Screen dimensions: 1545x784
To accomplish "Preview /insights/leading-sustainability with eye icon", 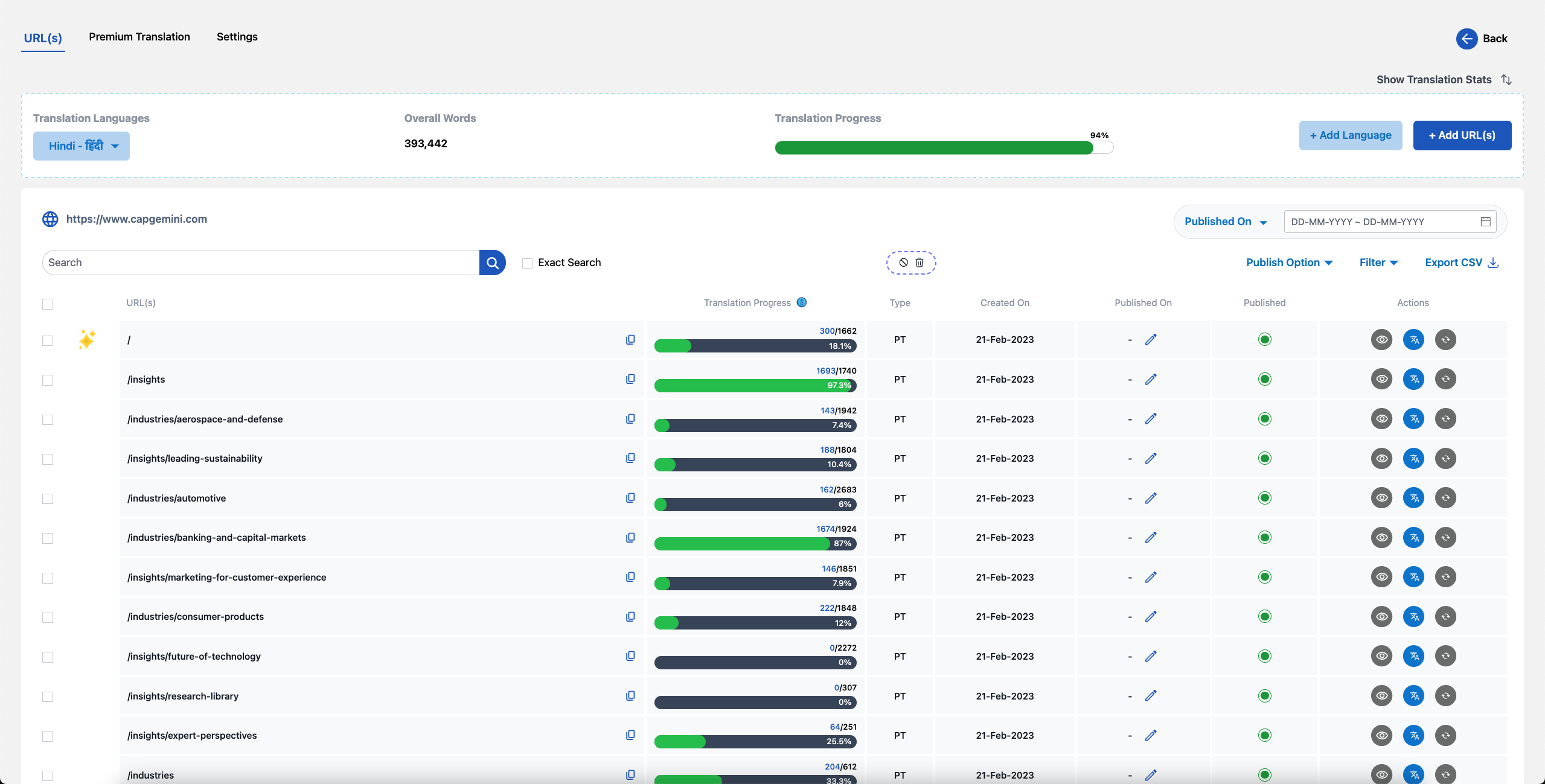I will coord(1381,459).
